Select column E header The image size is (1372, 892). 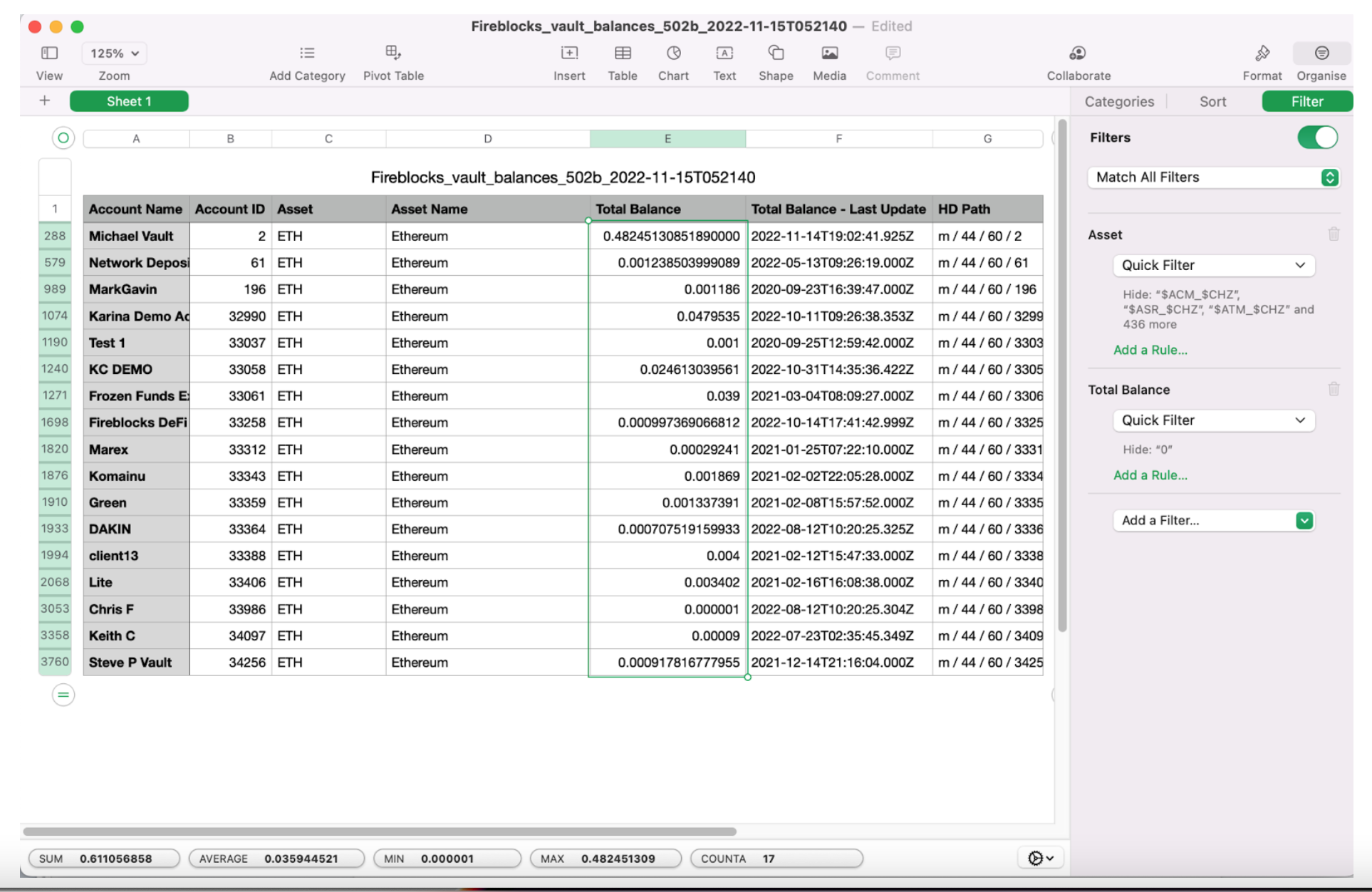667,139
